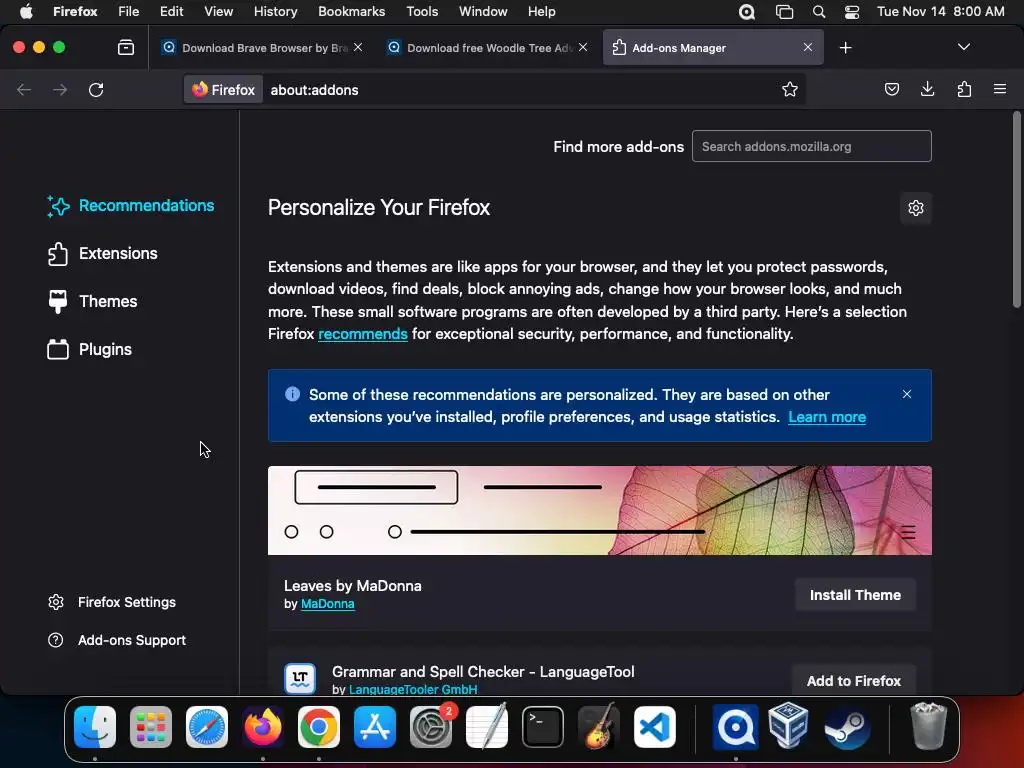This screenshot has height=768, width=1024.
Task: Open the Window menu
Action: pos(483,11)
